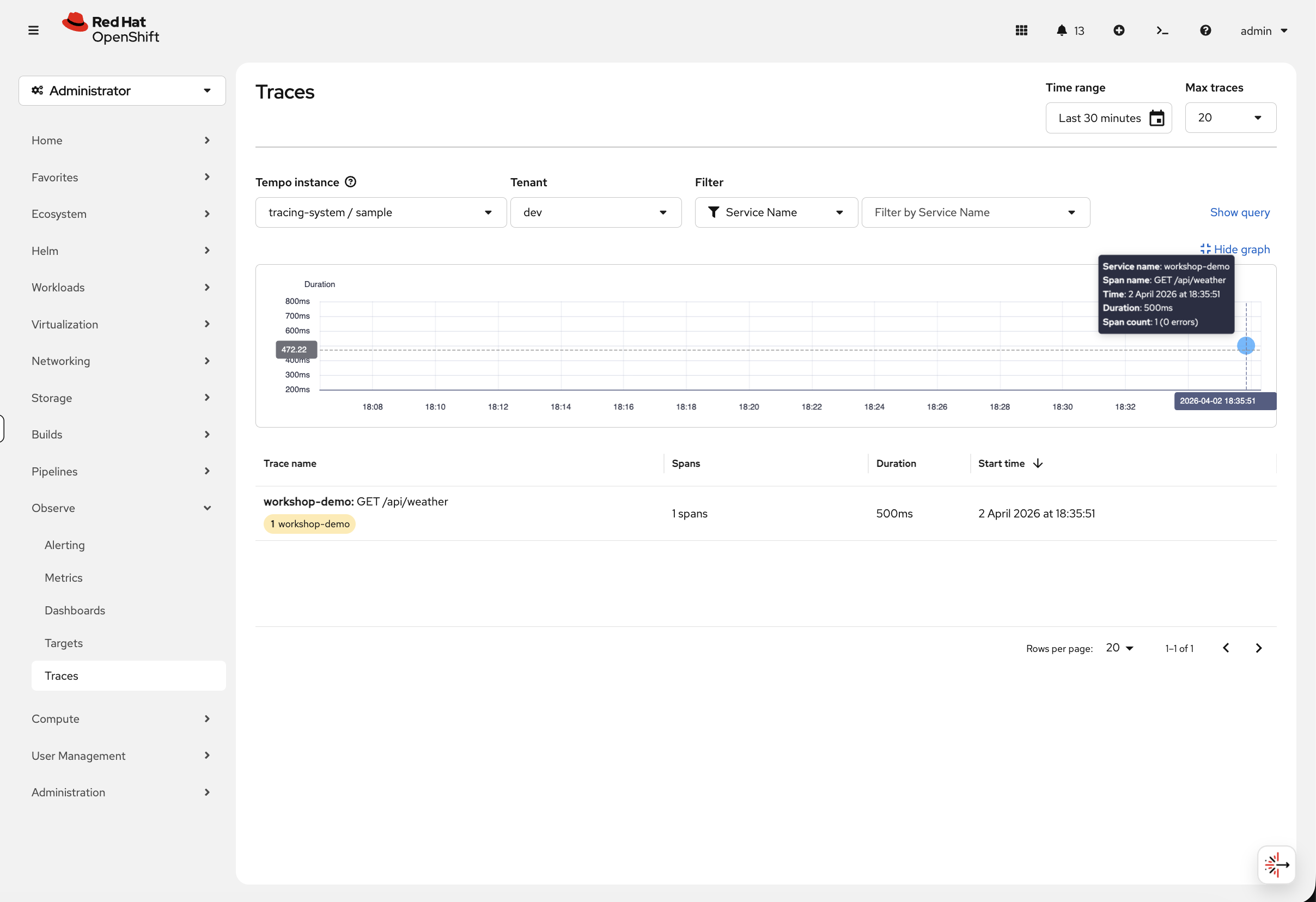Open the command line terminal icon
Image resolution: width=1316 pixels, height=902 pixels.
coord(1162,31)
